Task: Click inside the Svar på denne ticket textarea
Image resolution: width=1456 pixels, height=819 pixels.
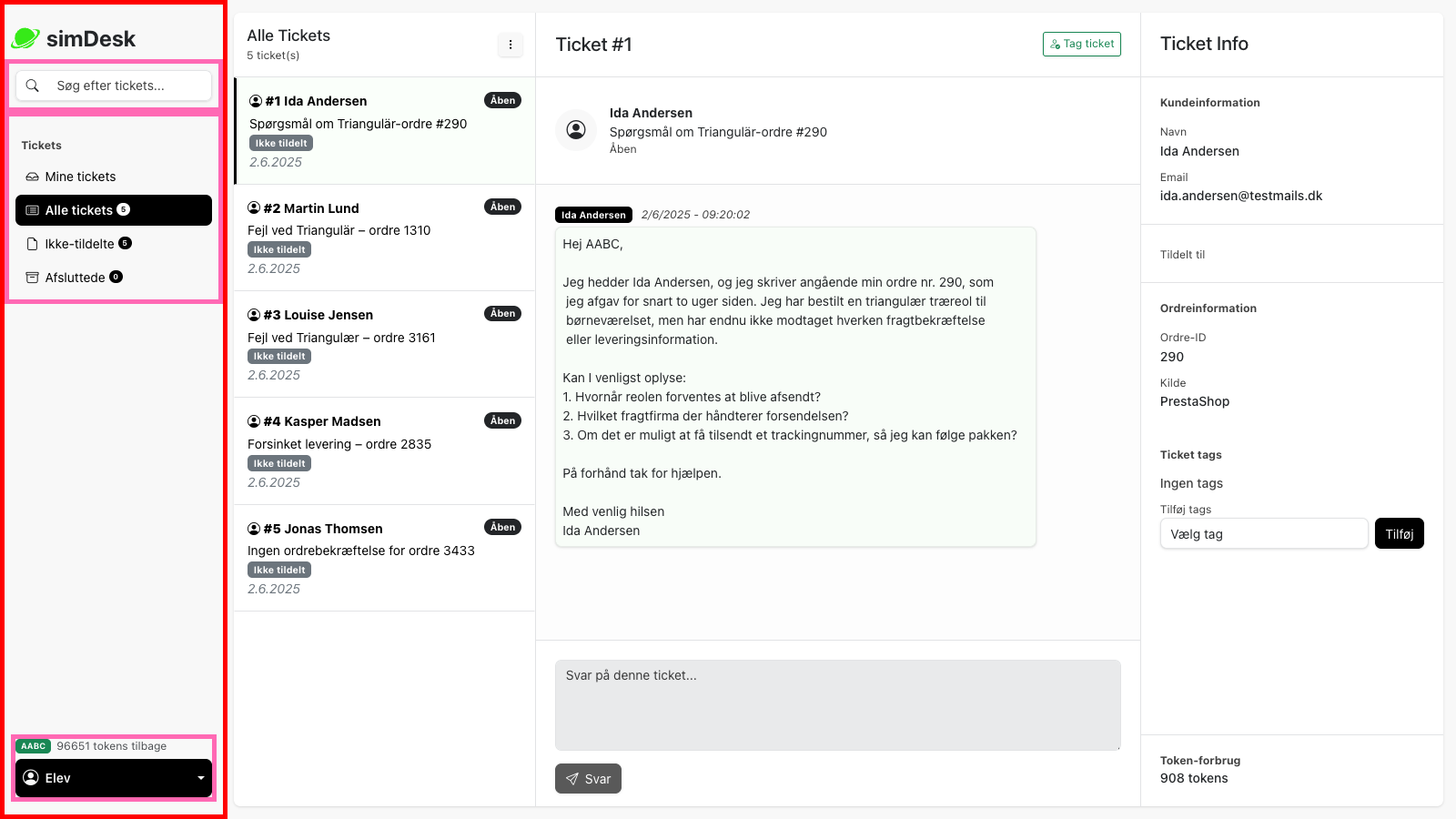Action: click(837, 705)
